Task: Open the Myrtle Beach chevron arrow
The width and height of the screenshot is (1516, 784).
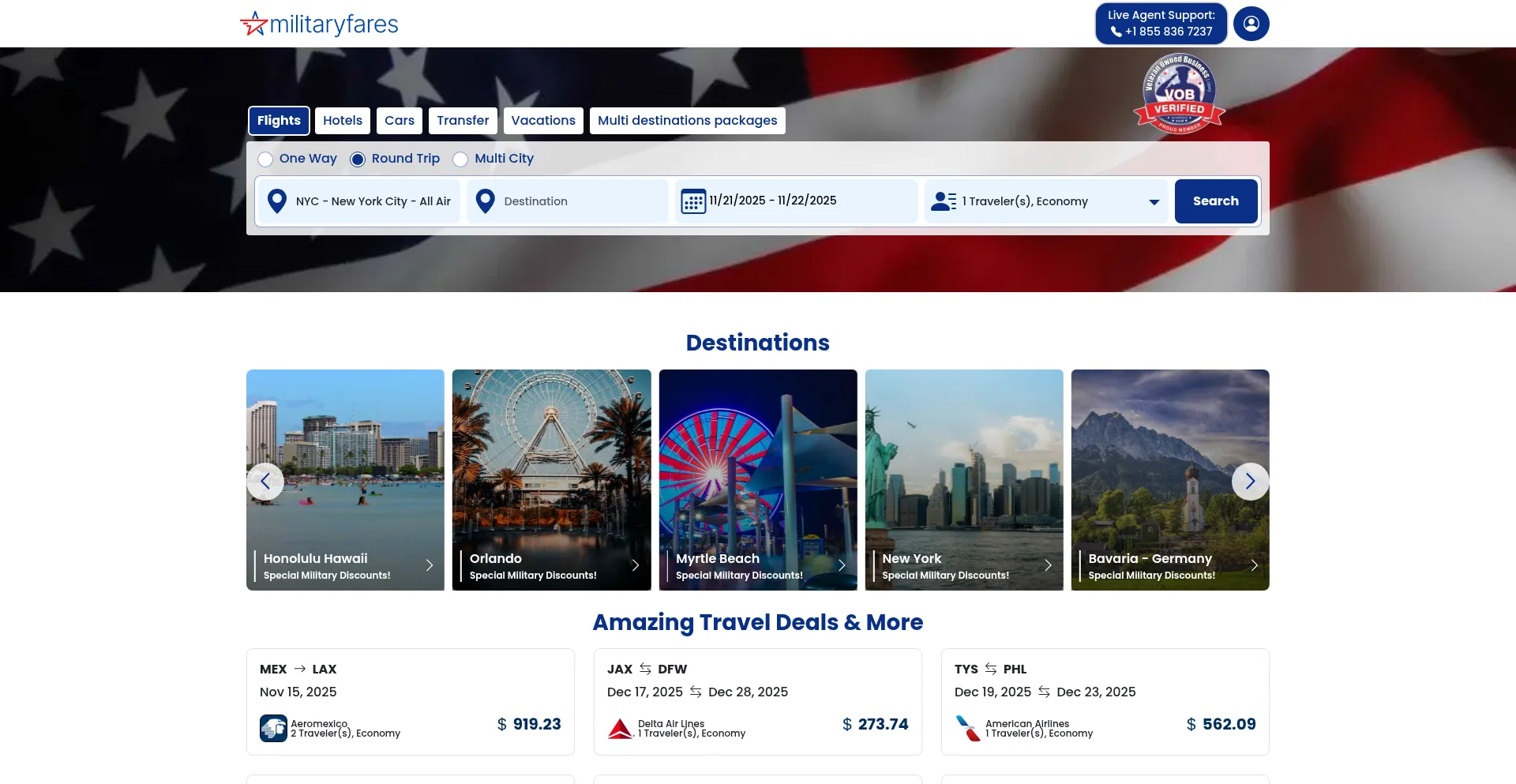Action: point(842,565)
